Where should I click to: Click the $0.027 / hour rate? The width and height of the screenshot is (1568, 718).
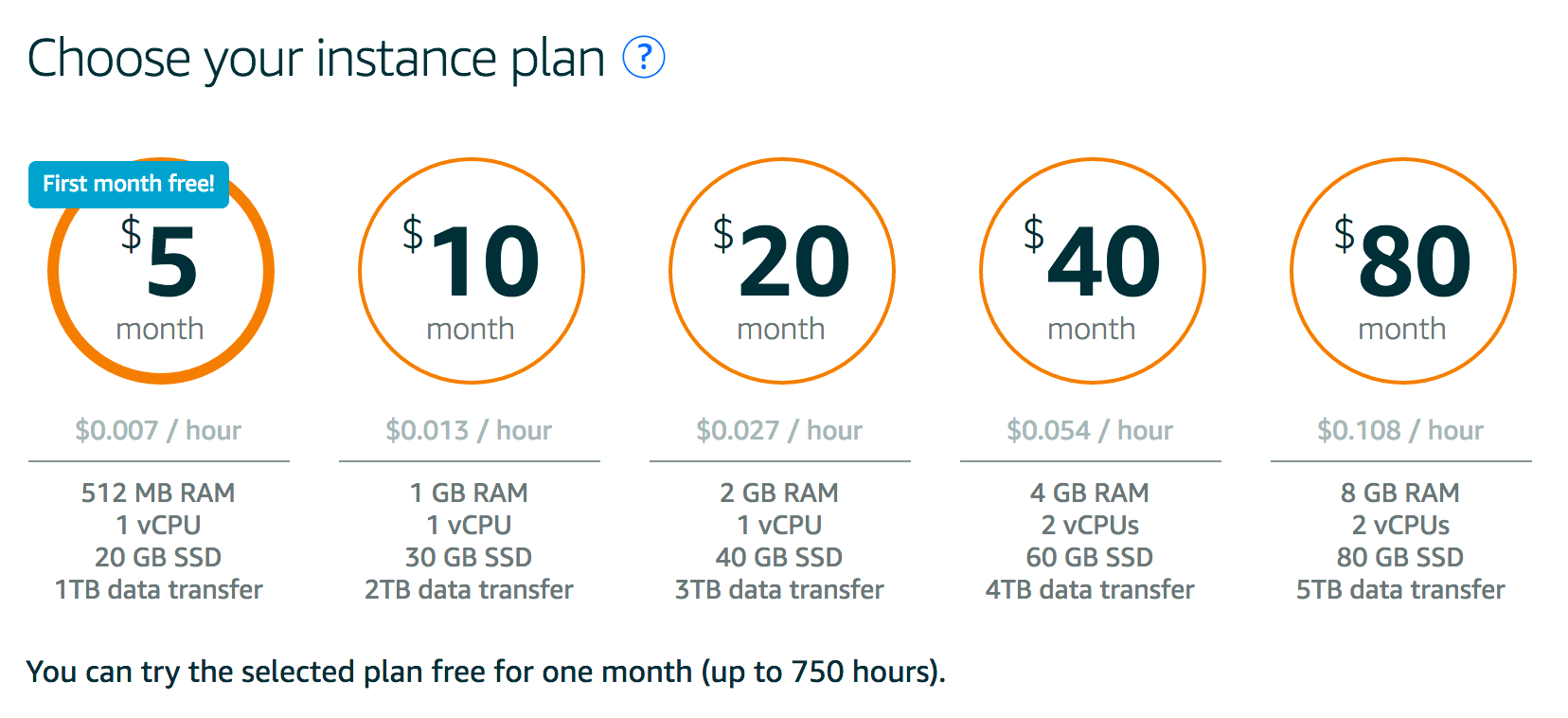click(779, 430)
